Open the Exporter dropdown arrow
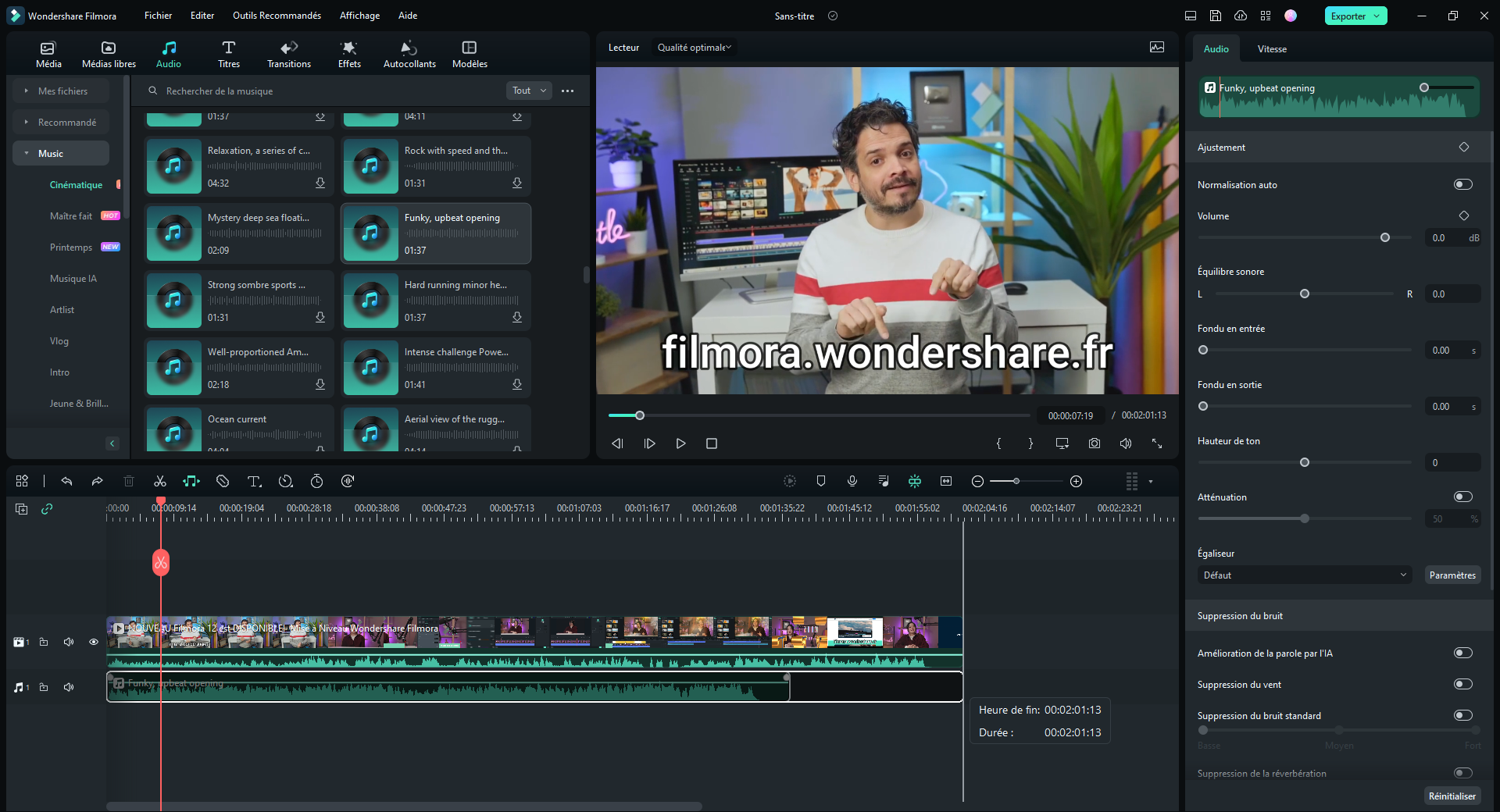Image resolution: width=1500 pixels, height=812 pixels. click(1377, 16)
